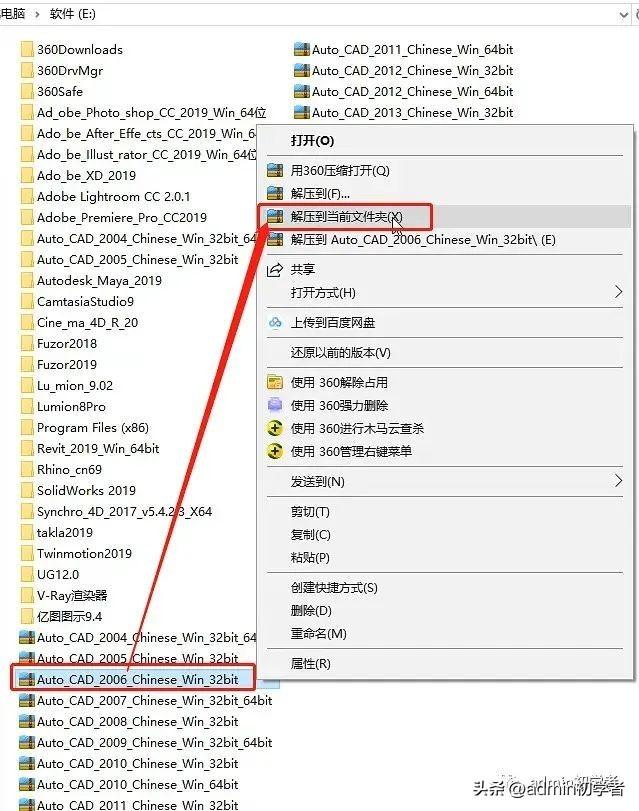This screenshot has height=811, width=639.
Task: Select folder name V-Ray渲染器
Action: tap(72, 595)
